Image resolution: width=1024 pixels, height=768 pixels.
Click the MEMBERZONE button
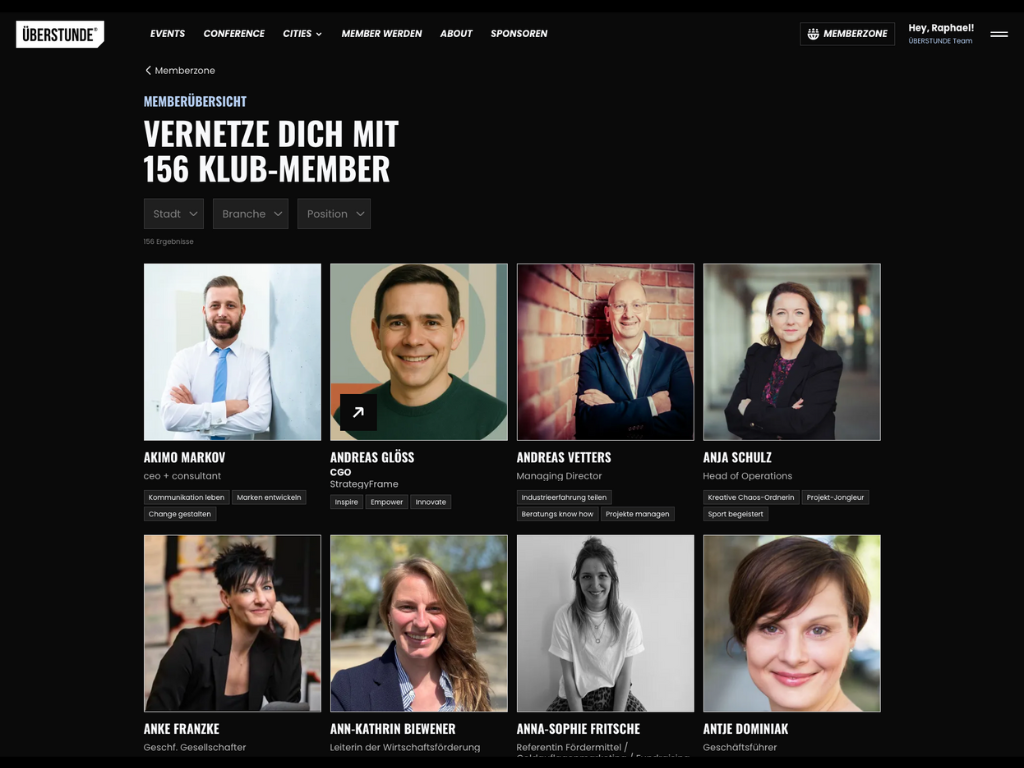(x=847, y=34)
